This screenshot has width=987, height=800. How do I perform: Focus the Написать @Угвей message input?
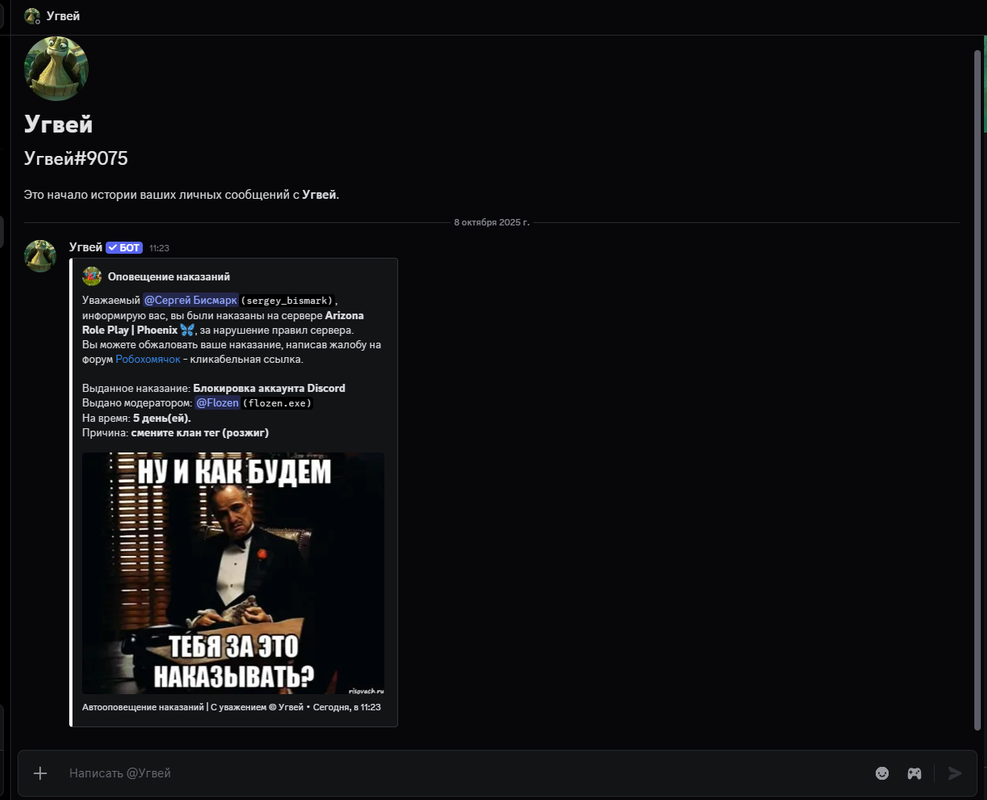466,773
